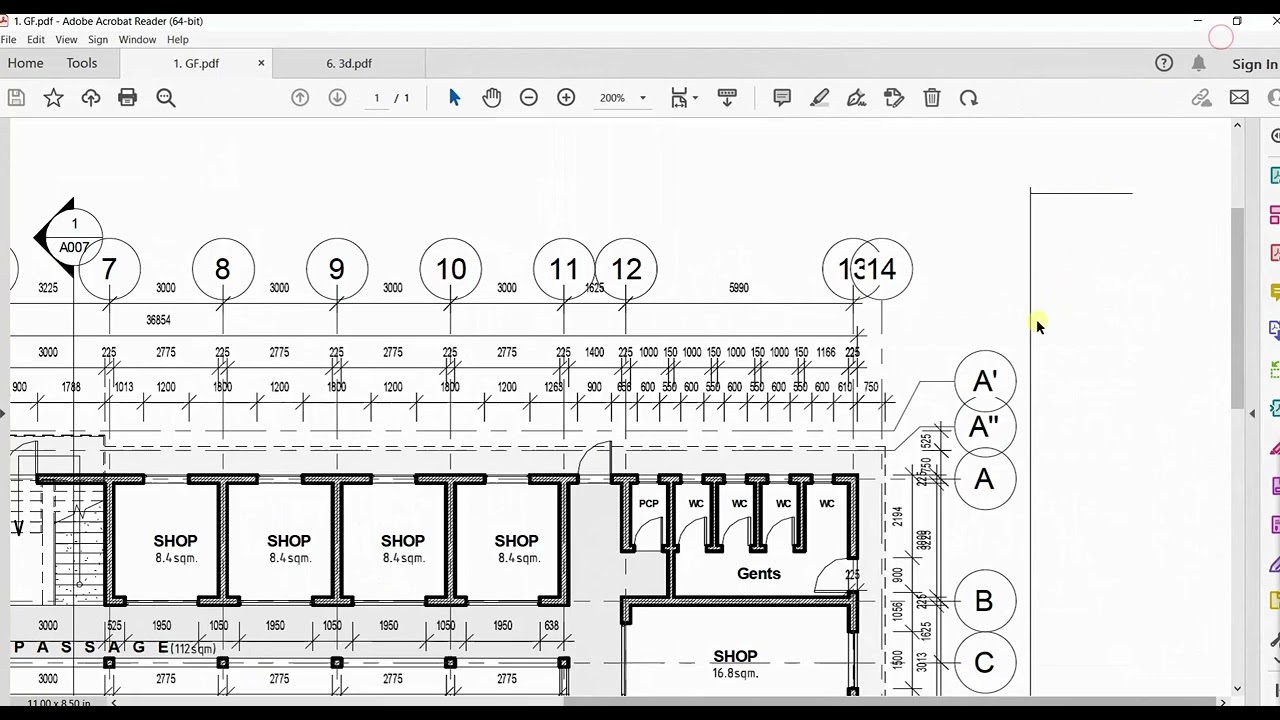Image resolution: width=1280 pixels, height=720 pixels.
Task: Open the View menu
Action: coord(66,40)
